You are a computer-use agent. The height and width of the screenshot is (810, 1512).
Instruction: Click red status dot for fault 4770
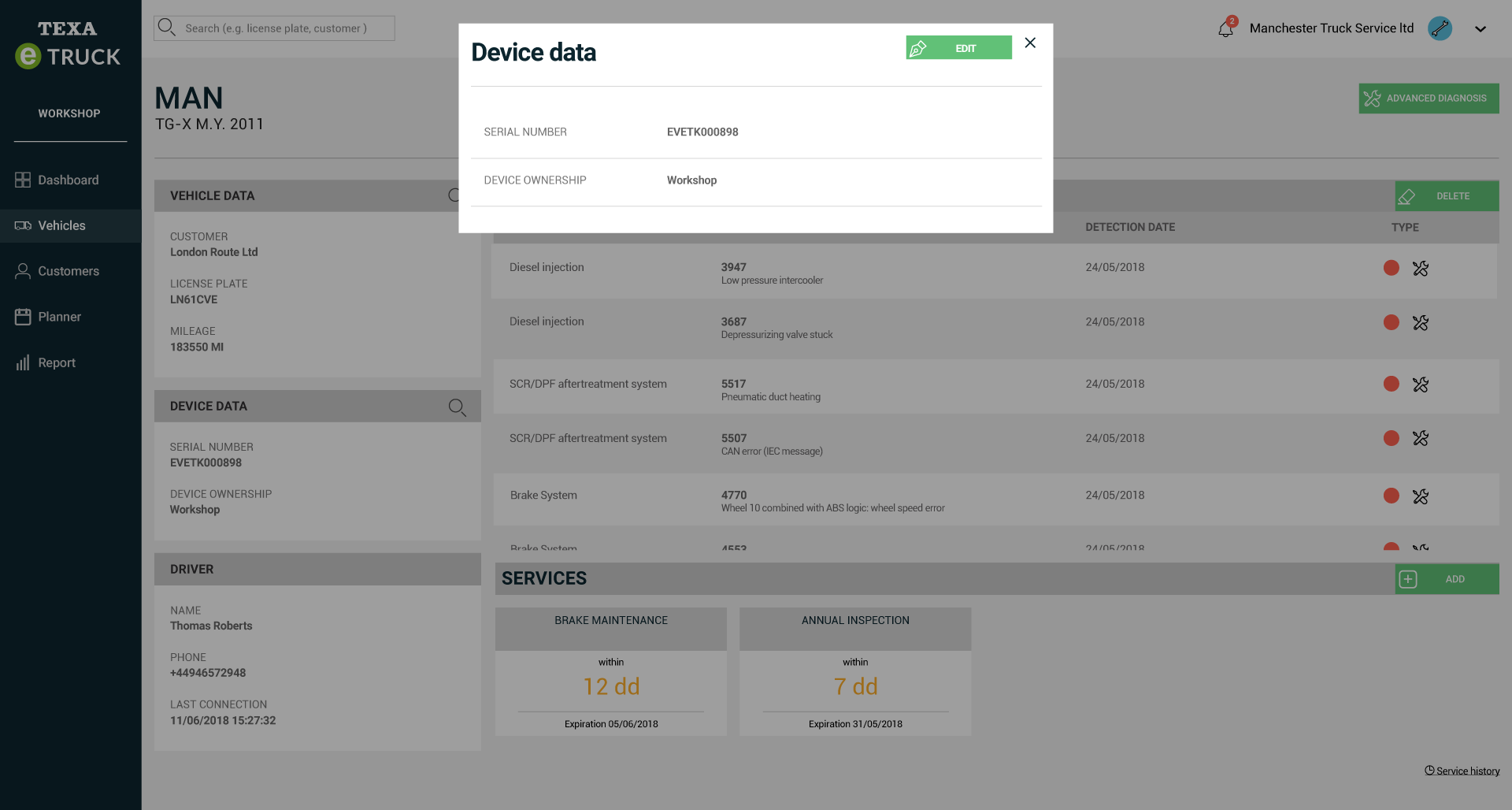click(x=1391, y=496)
